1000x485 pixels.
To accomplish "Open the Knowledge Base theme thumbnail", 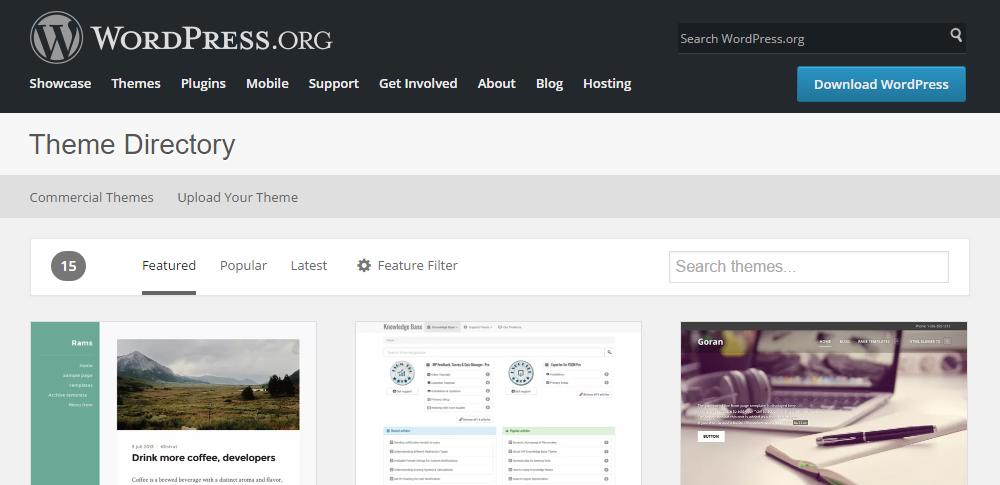I will [x=498, y=403].
